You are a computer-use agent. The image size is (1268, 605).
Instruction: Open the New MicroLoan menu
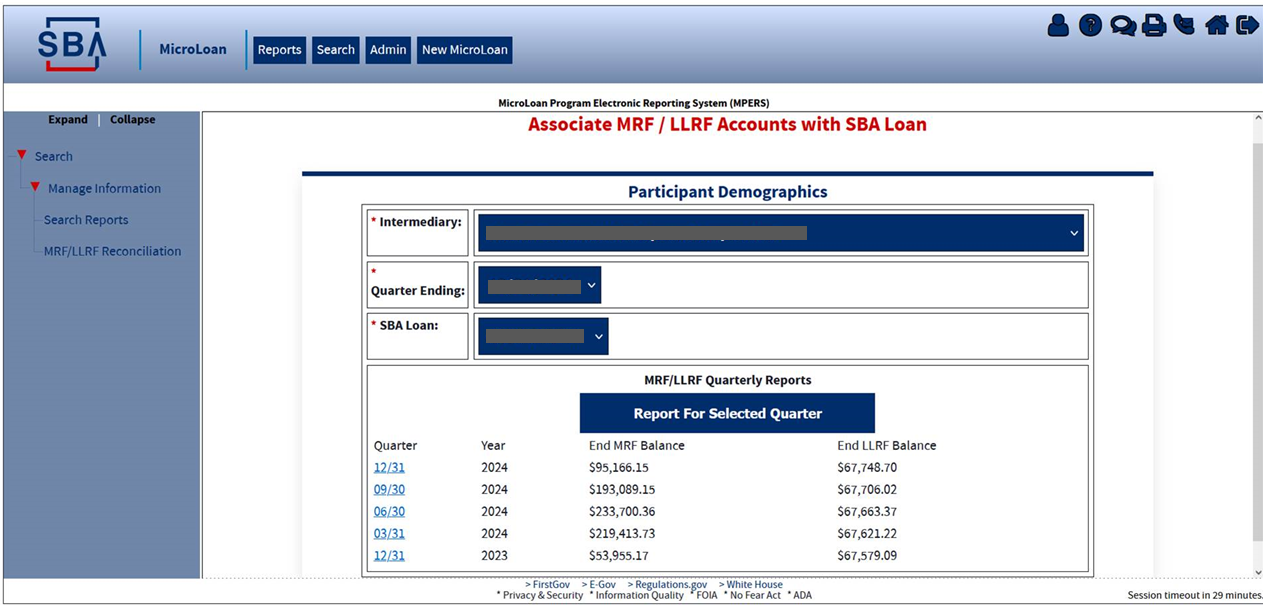(464, 50)
